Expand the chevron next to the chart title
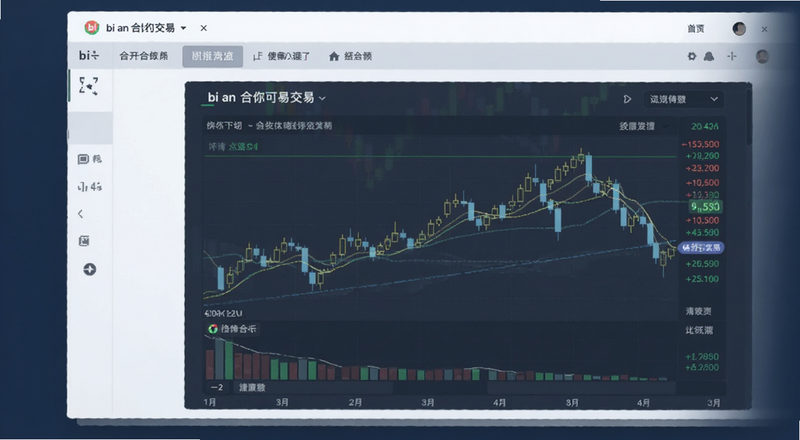Image resolution: width=800 pixels, height=440 pixels. 322,98
